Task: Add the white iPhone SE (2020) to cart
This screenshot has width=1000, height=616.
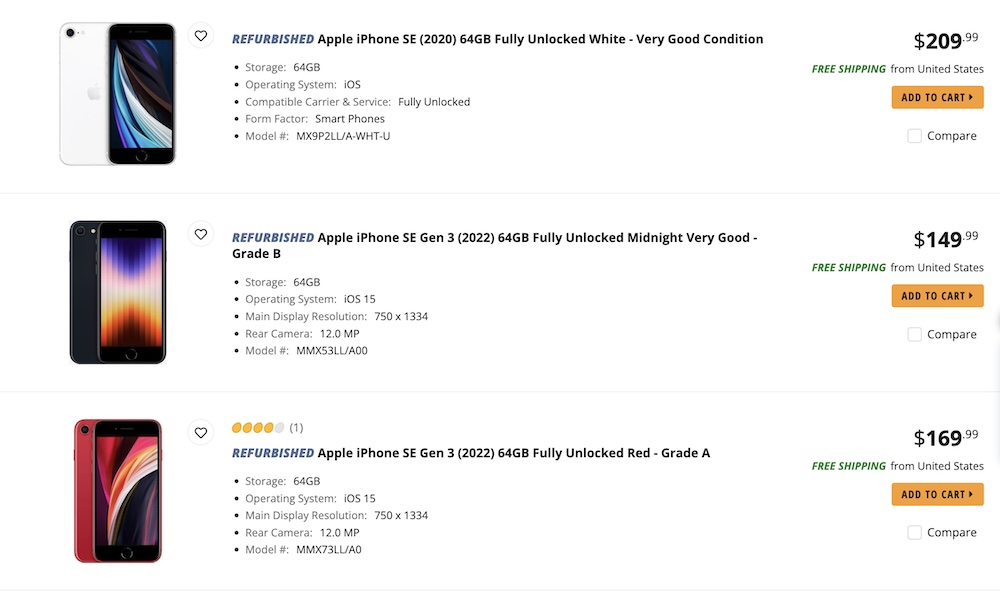Action: (x=937, y=97)
